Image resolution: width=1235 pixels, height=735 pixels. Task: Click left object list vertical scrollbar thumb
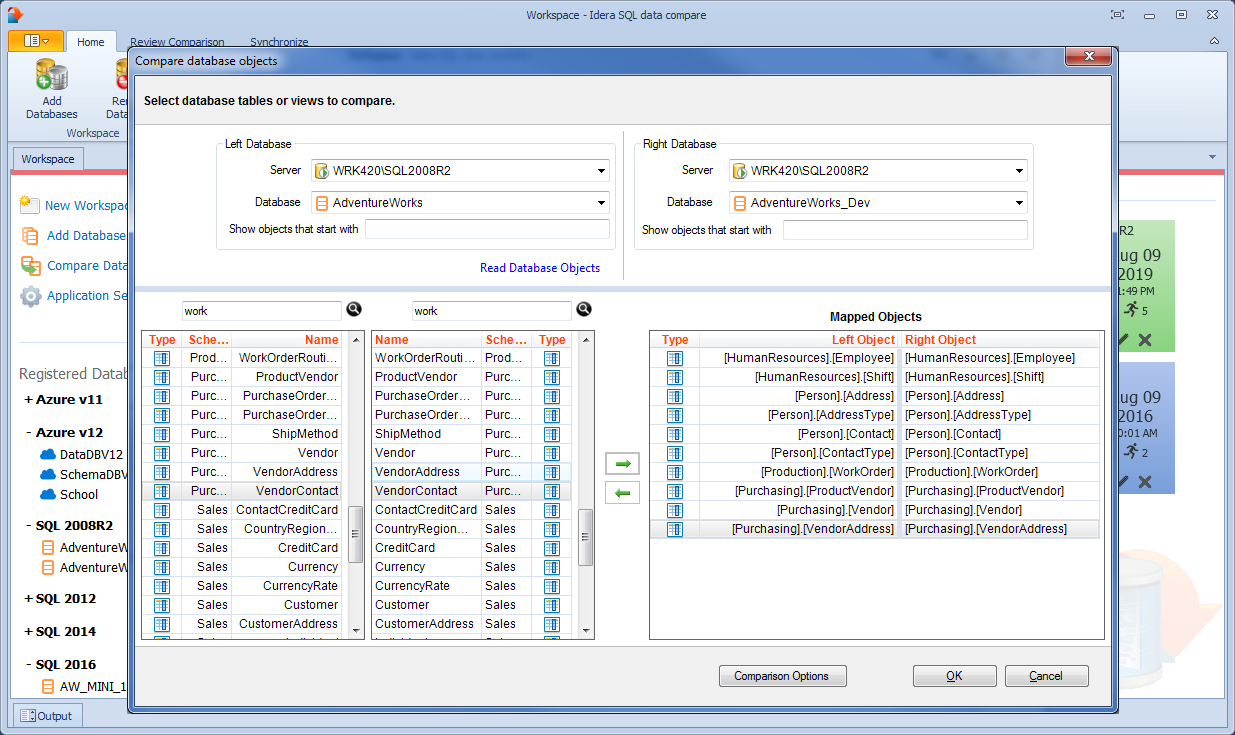(355, 536)
